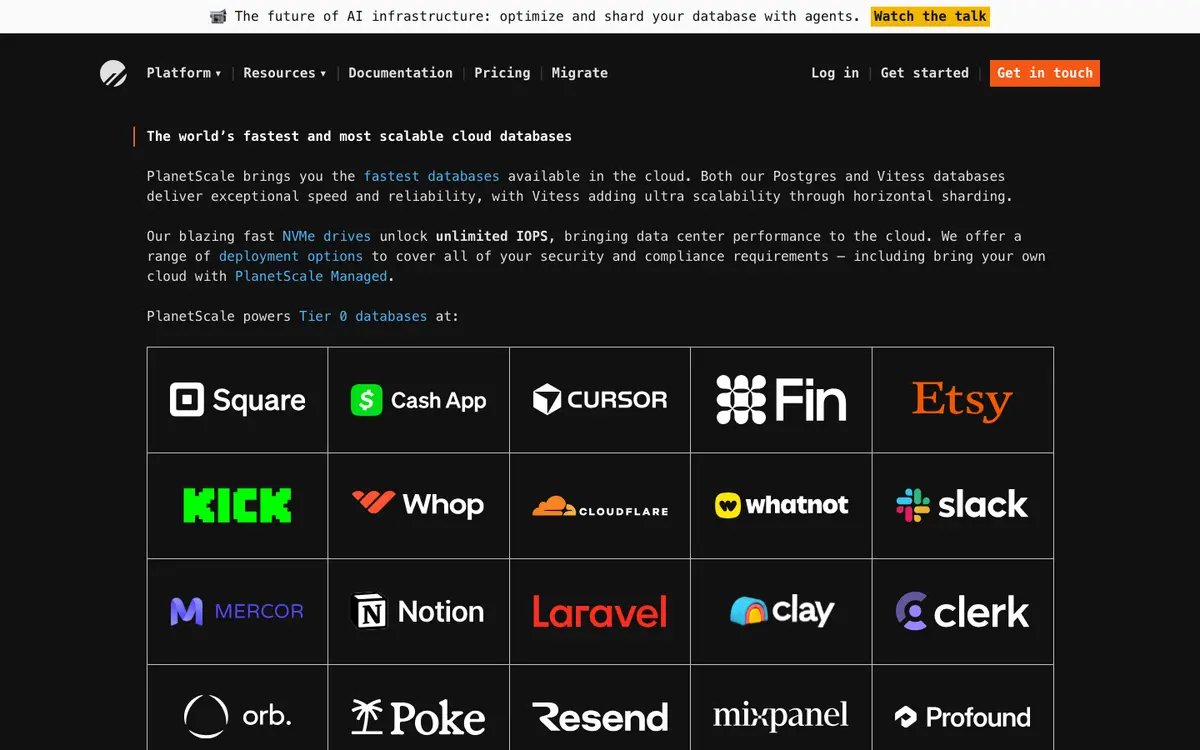
Task: Follow the Tier 0 databases link
Action: (363, 316)
